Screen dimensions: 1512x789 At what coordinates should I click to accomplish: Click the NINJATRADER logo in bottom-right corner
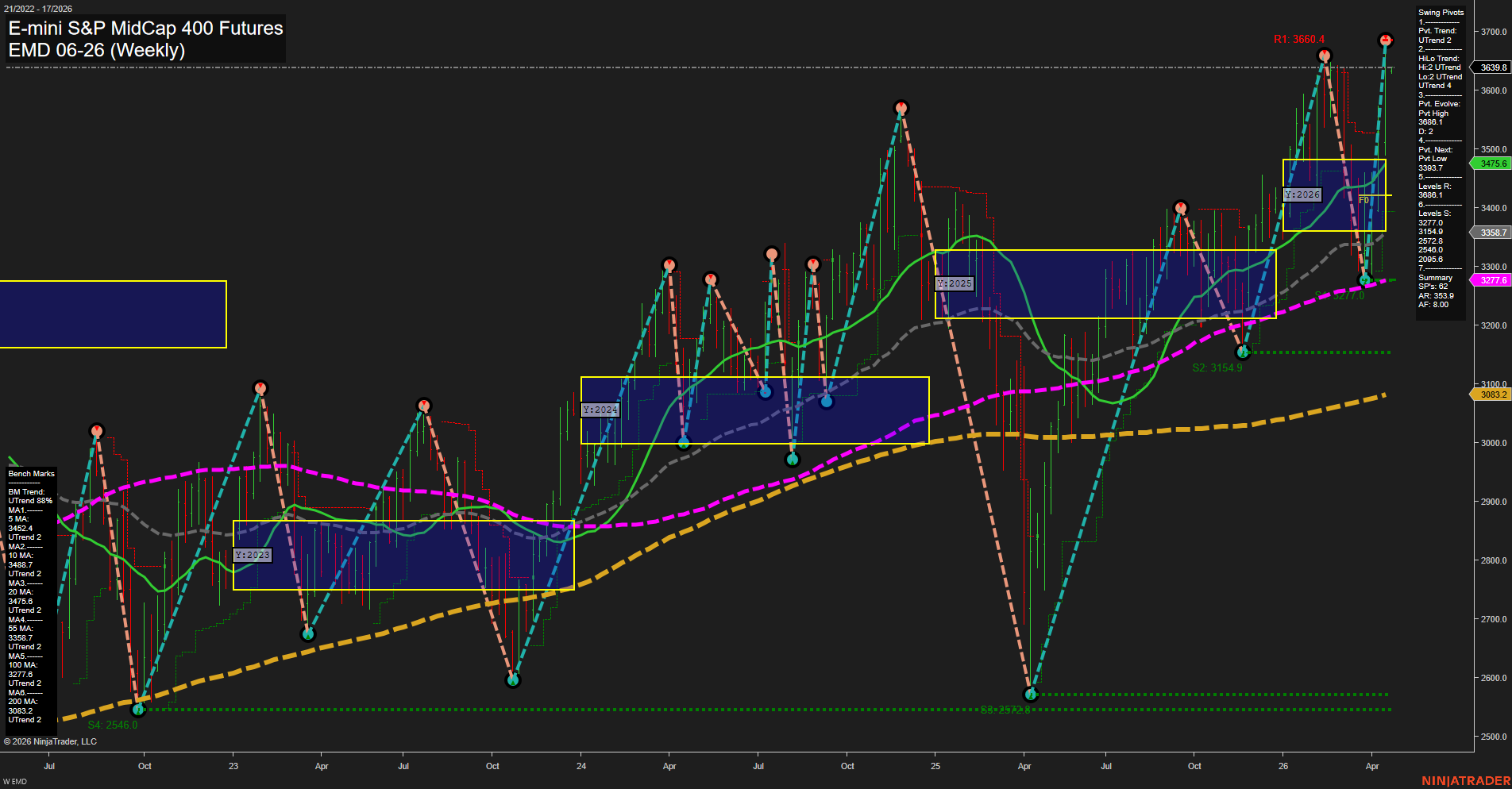point(1465,780)
